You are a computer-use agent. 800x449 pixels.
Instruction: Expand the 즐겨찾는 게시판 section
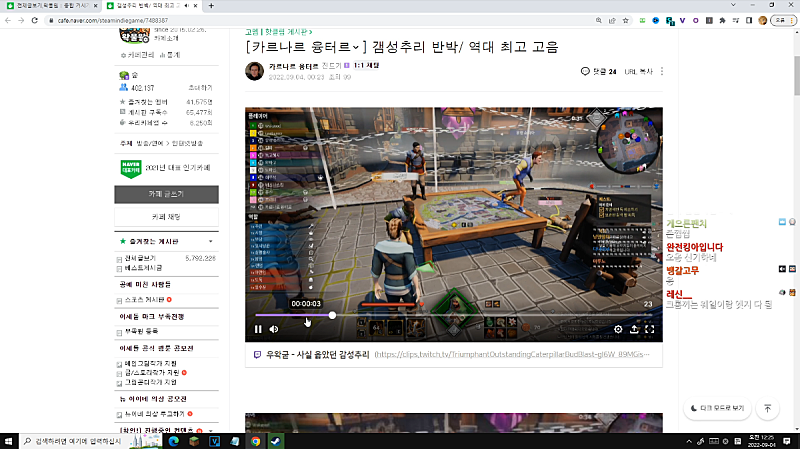210,242
